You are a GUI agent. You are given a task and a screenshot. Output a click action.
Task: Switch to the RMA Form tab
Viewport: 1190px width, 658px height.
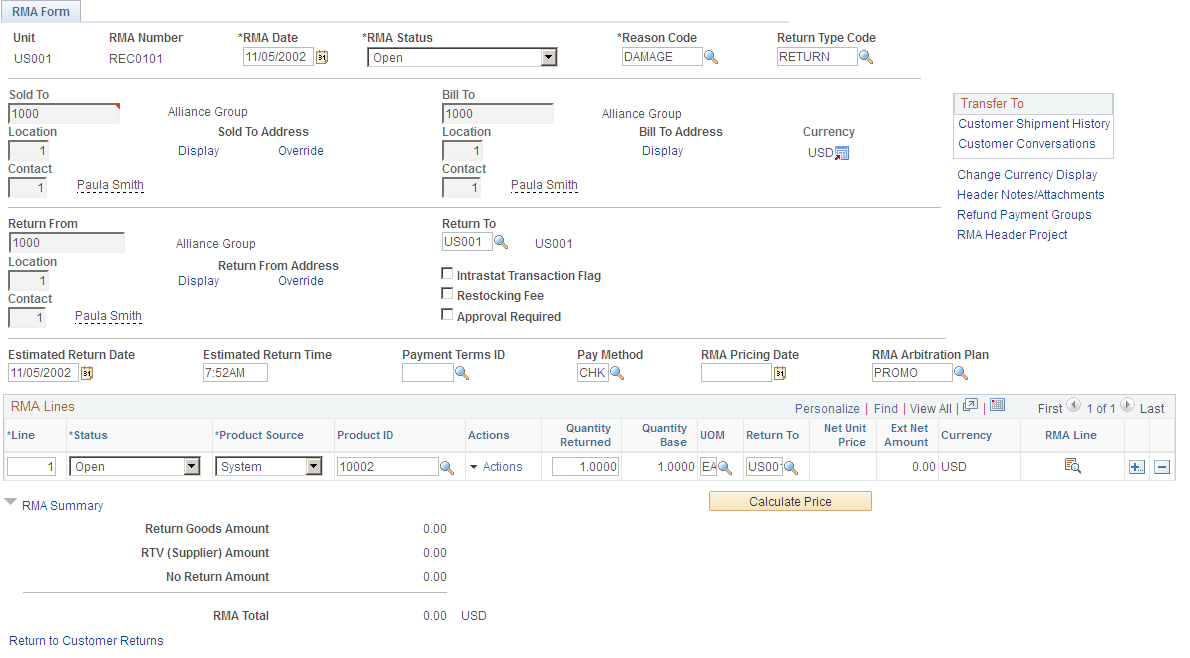[41, 11]
